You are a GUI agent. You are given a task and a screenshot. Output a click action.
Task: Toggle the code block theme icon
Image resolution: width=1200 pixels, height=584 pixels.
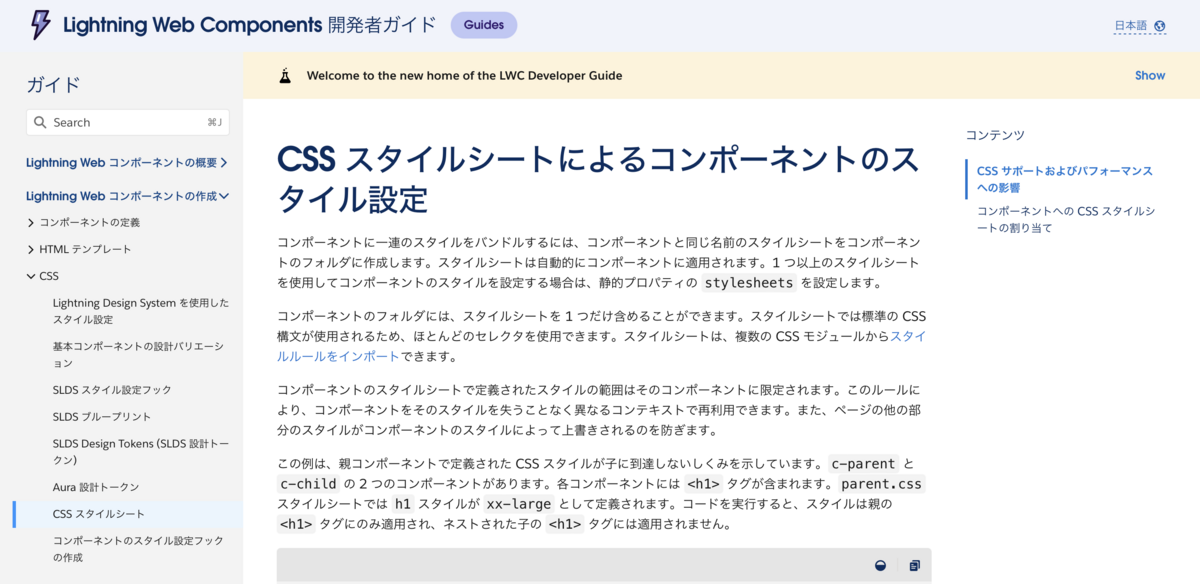coord(880,565)
